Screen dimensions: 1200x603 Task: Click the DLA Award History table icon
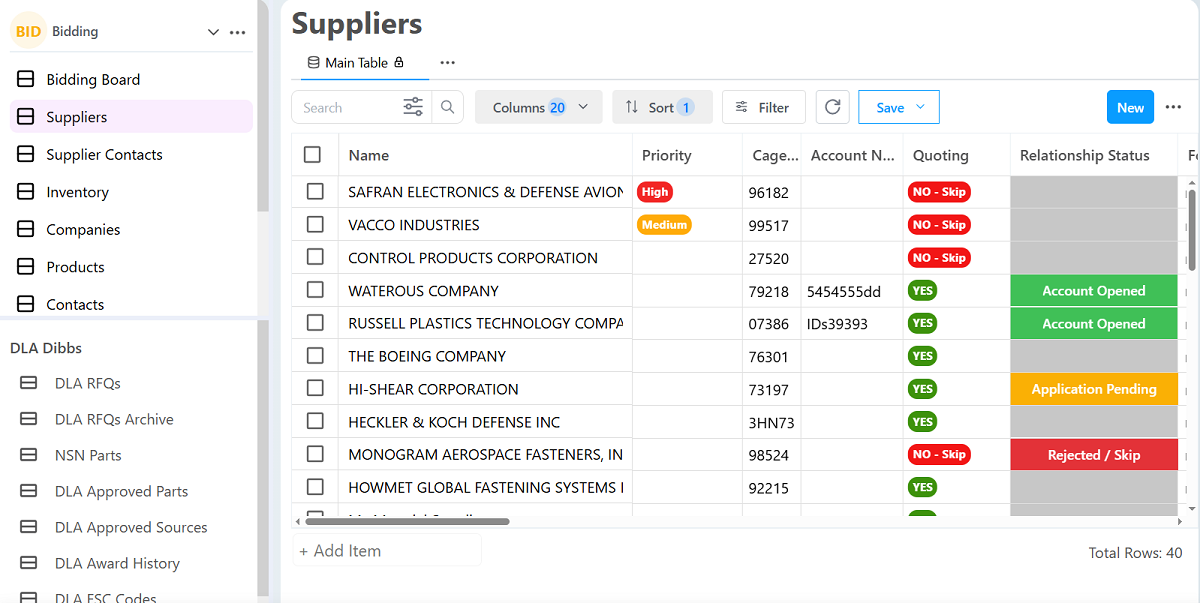point(29,563)
